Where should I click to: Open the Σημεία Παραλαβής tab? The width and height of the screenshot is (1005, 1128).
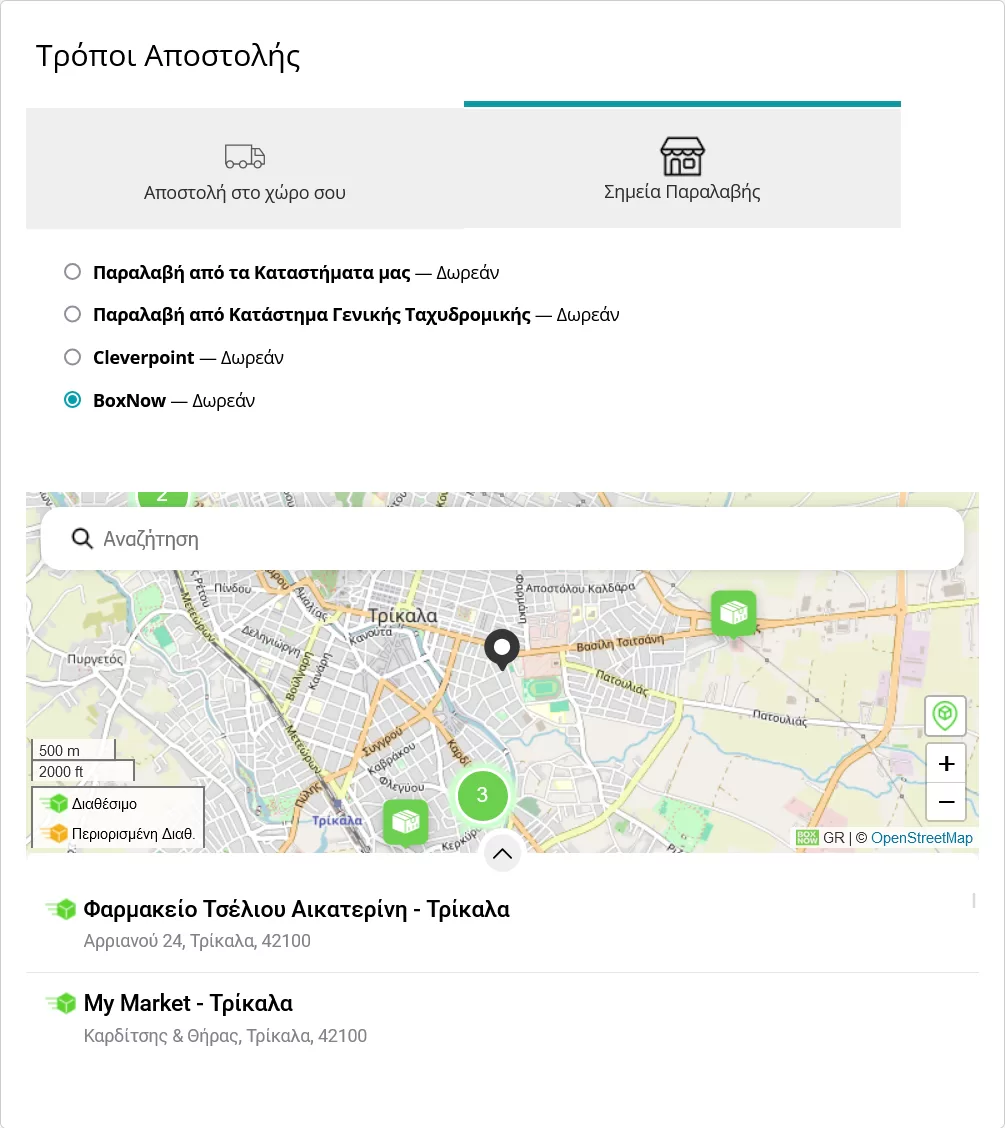coord(682,168)
